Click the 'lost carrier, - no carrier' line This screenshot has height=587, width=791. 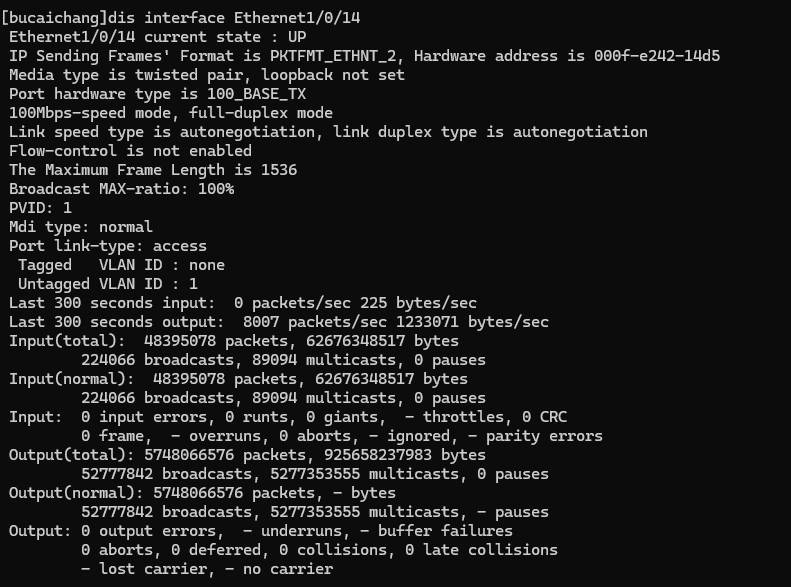coord(207,569)
